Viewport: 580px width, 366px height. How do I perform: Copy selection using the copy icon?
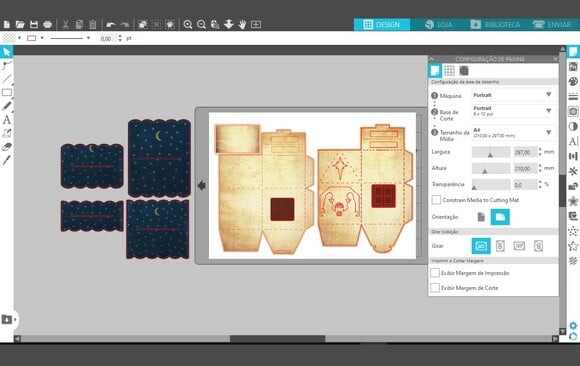[79, 24]
